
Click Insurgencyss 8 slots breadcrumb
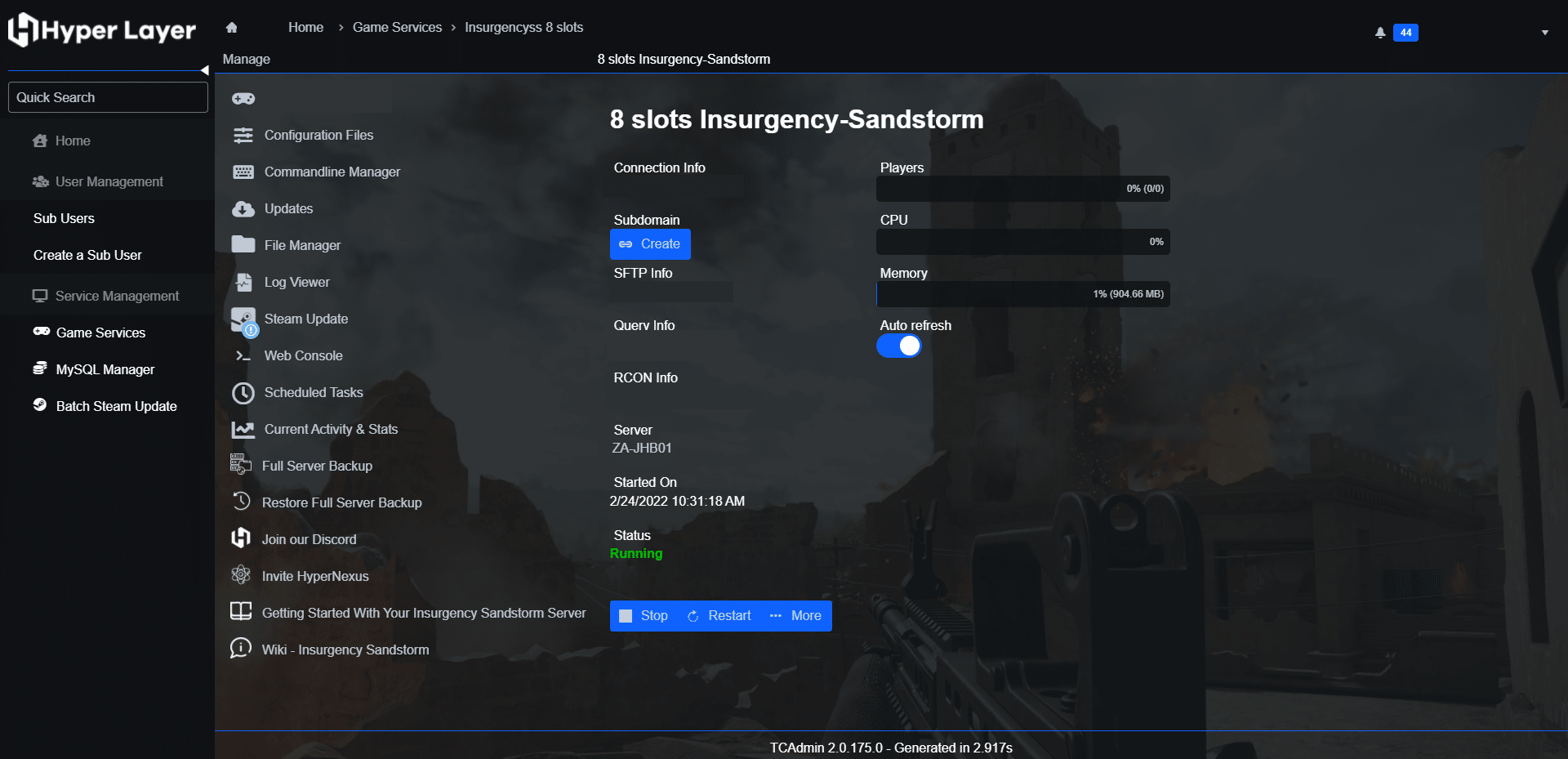(x=524, y=27)
